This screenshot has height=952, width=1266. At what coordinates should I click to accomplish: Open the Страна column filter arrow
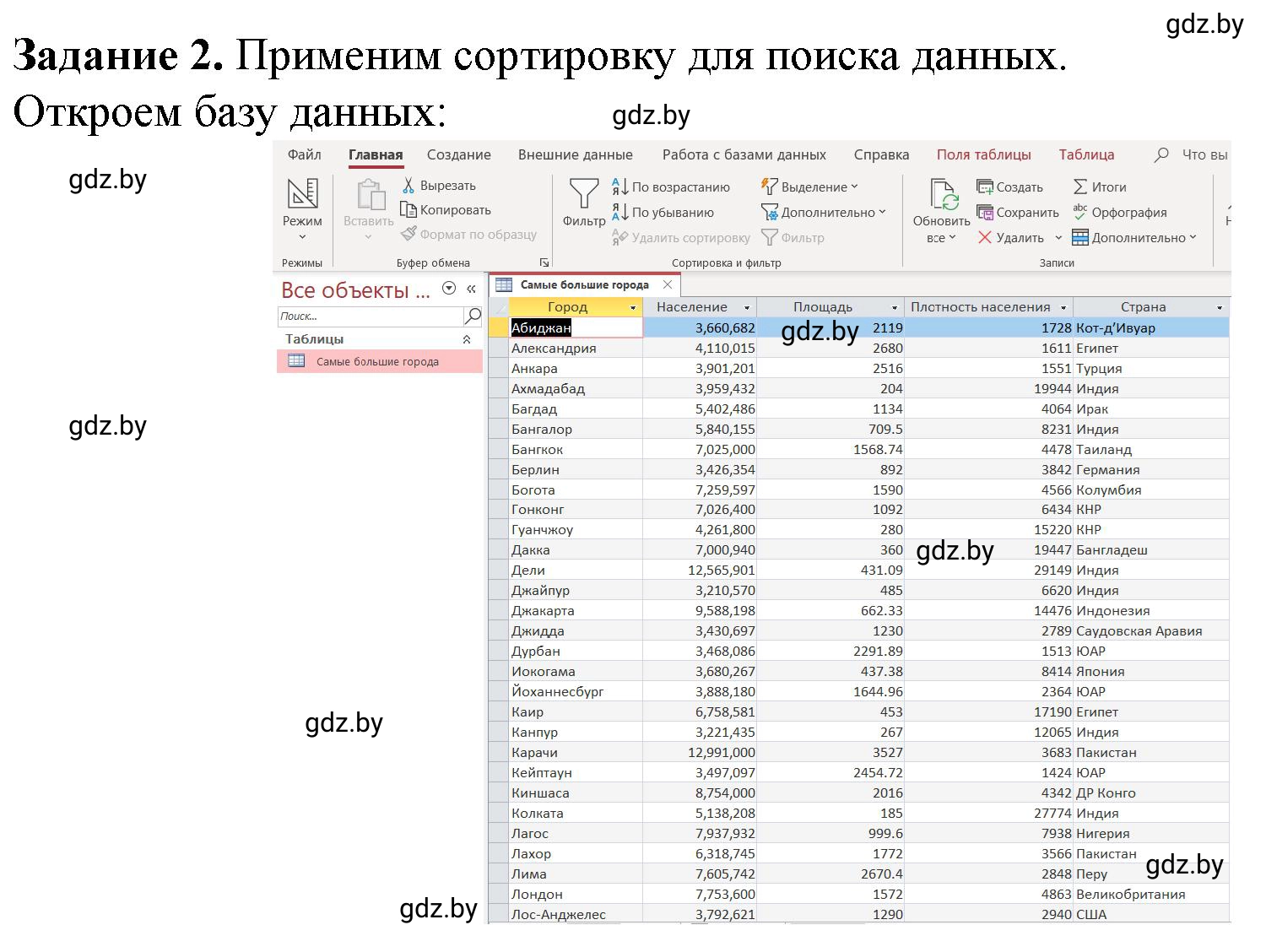[x=1220, y=308]
